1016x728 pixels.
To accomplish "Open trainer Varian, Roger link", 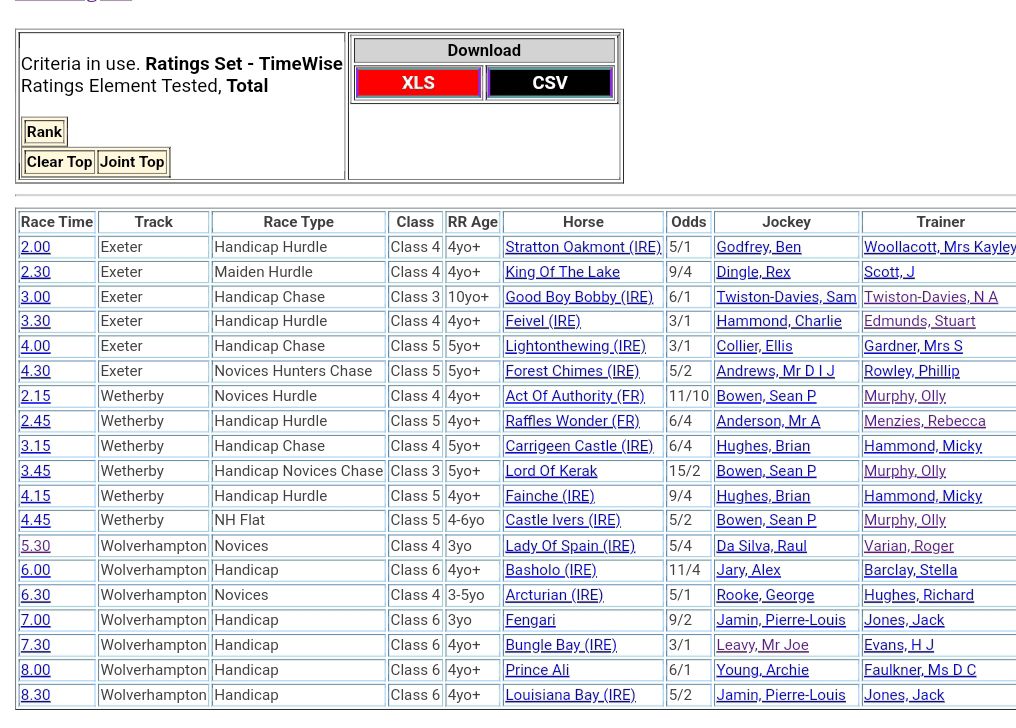I will [x=908, y=546].
